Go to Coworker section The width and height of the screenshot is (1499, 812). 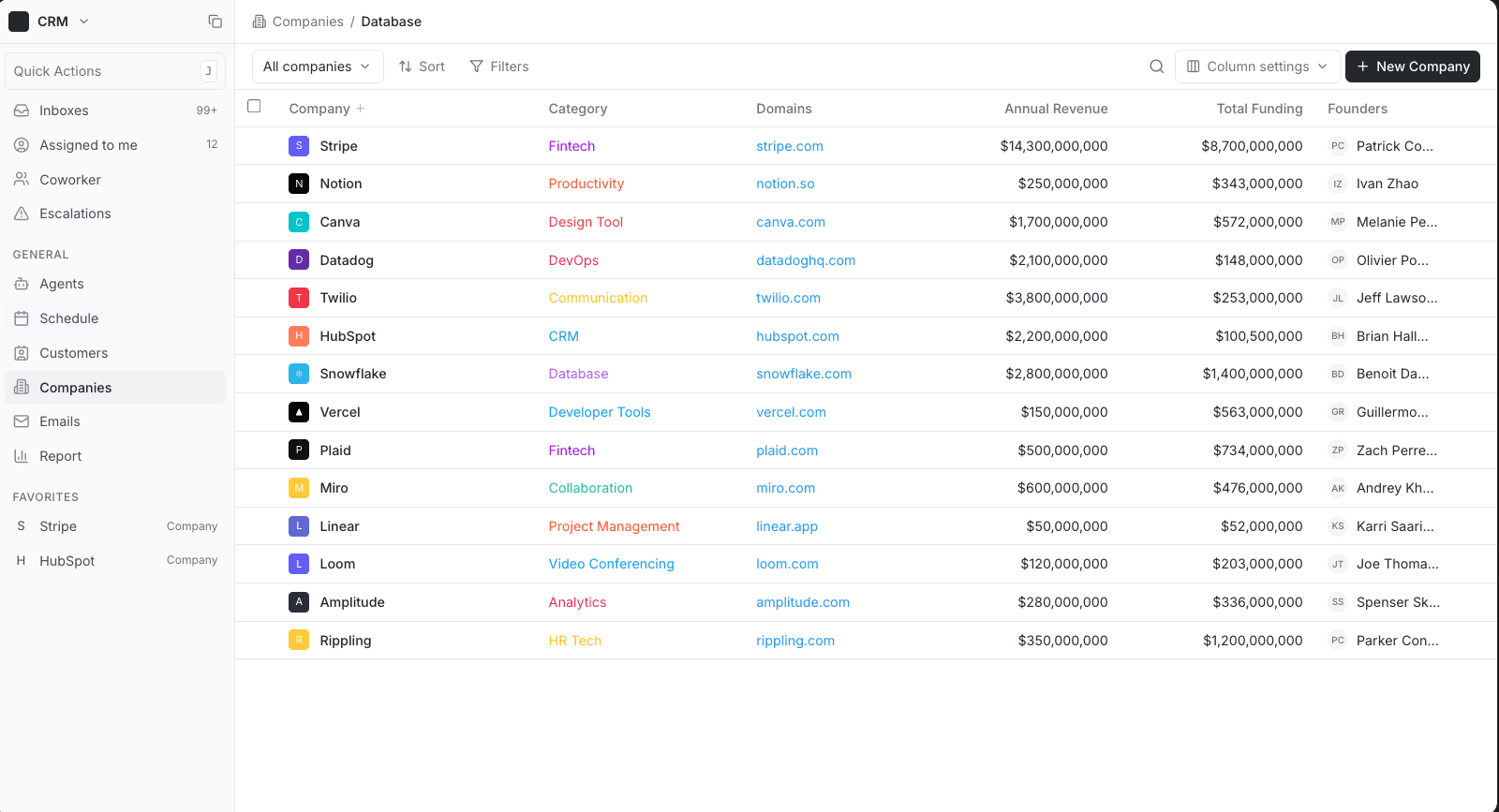tap(115, 180)
